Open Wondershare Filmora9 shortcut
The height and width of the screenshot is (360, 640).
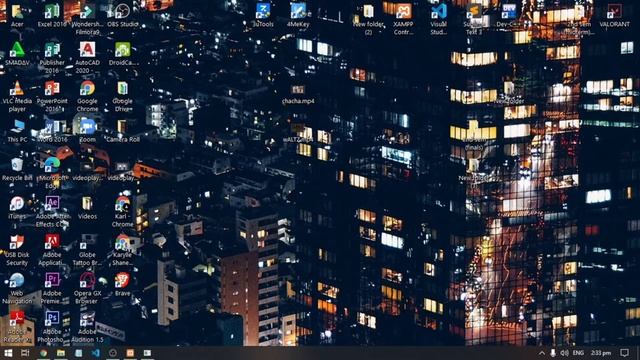(87, 19)
